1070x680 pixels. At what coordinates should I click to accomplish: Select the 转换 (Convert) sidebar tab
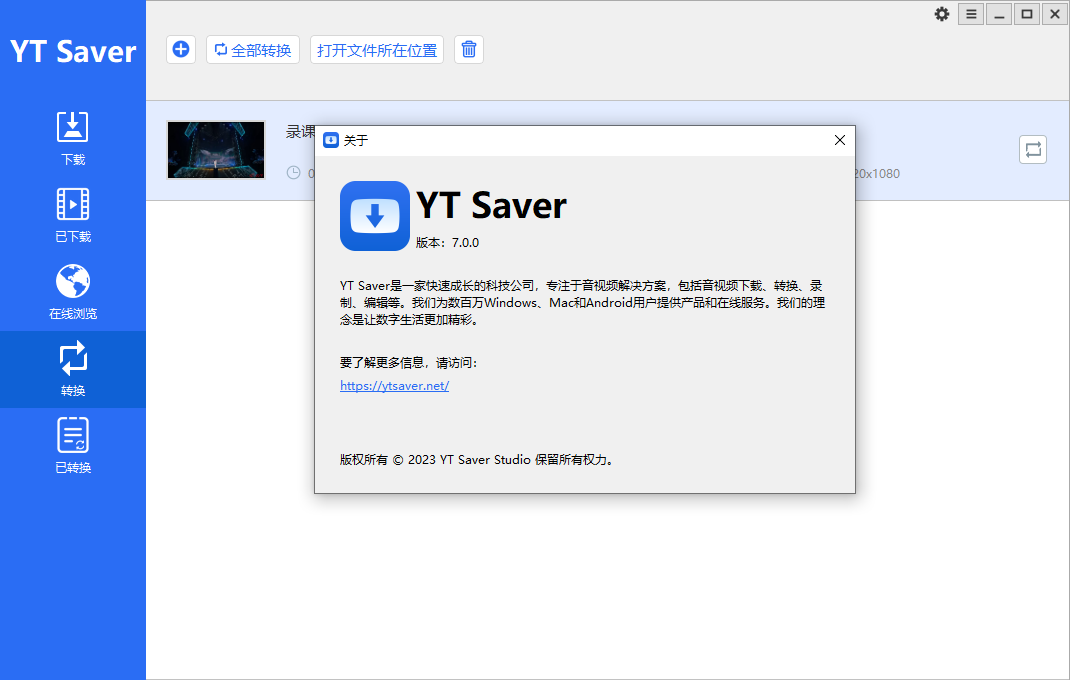pos(72,369)
